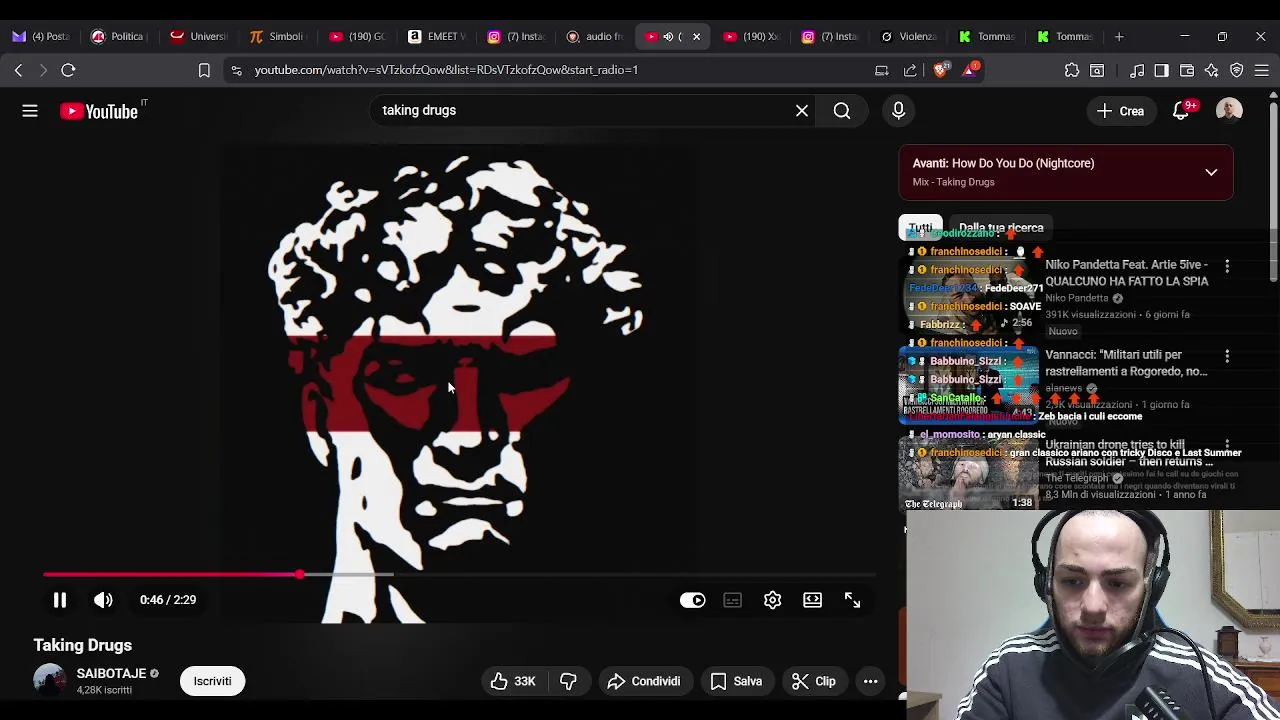Toggle subtitles captions button

point(732,600)
